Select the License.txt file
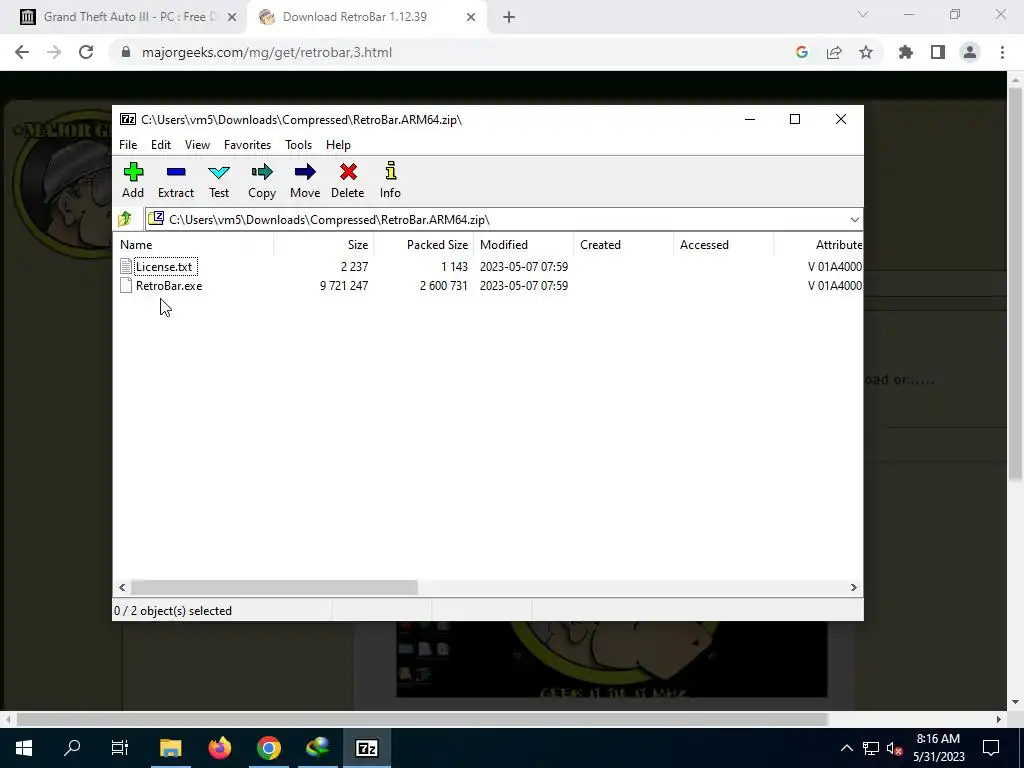The width and height of the screenshot is (1024, 768). pyautogui.click(x=164, y=266)
